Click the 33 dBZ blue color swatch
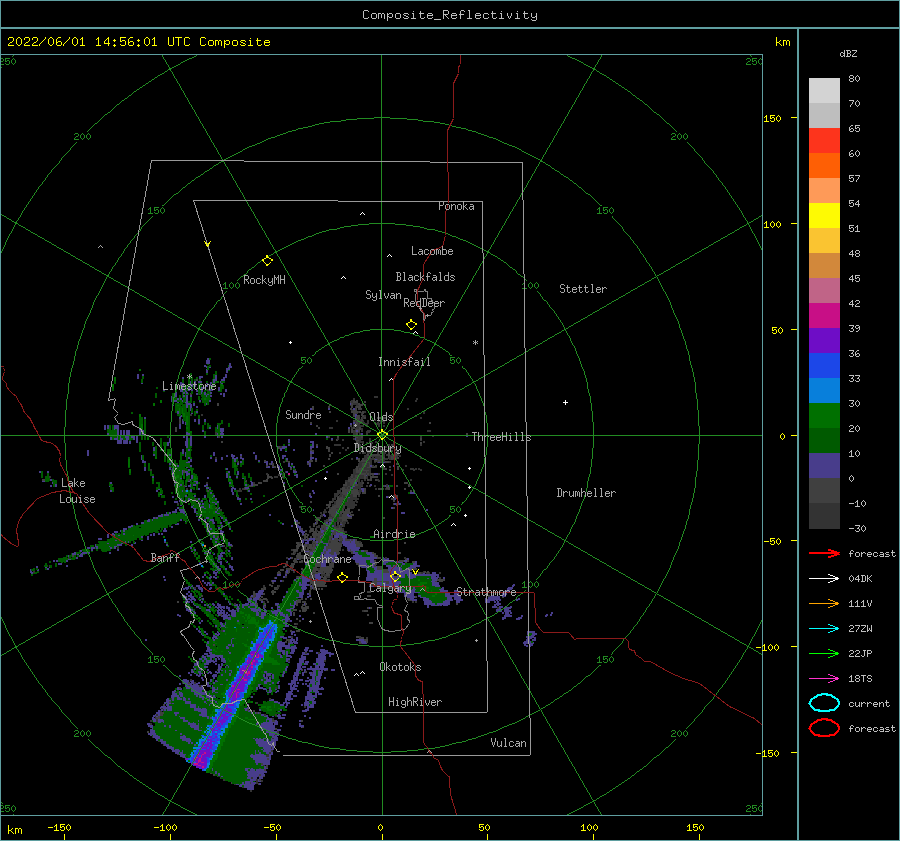This screenshot has height=841, width=900. [x=824, y=365]
